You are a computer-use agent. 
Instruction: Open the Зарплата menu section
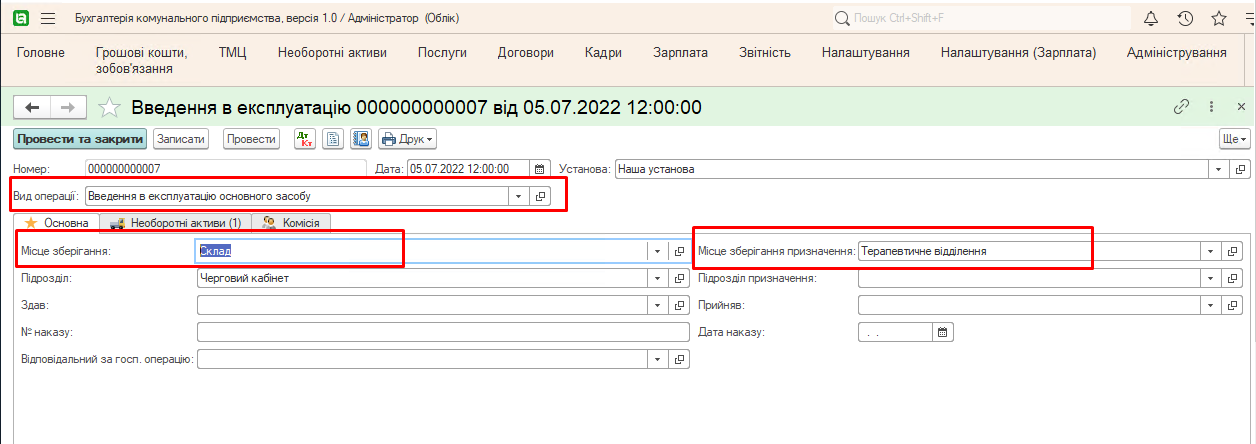click(680, 53)
